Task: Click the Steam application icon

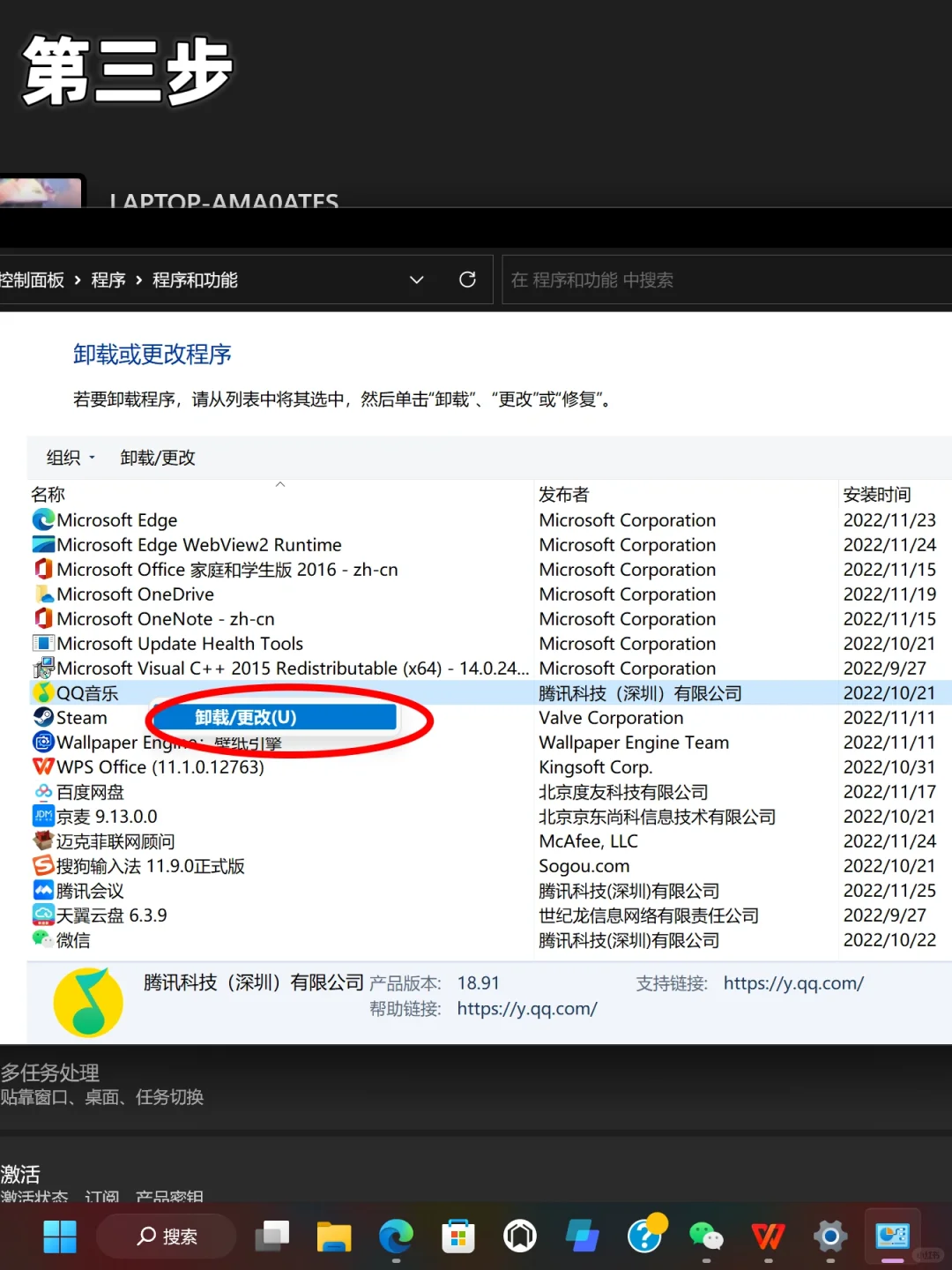Action: [42, 718]
